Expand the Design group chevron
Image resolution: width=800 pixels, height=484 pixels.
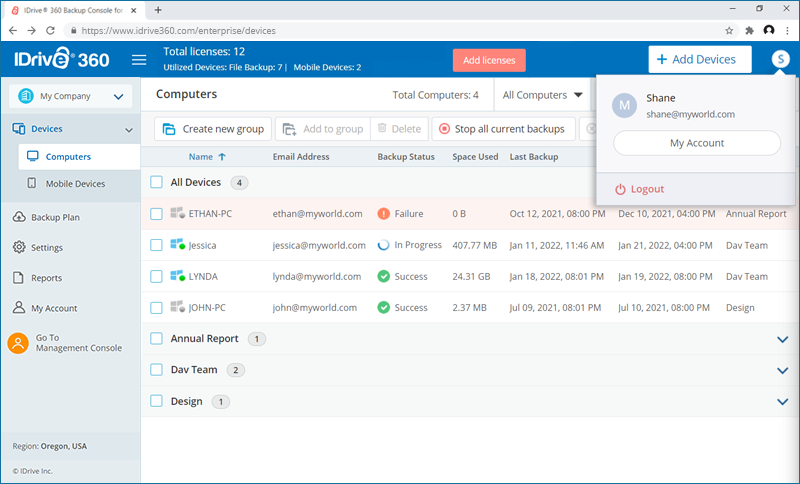[x=782, y=402]
